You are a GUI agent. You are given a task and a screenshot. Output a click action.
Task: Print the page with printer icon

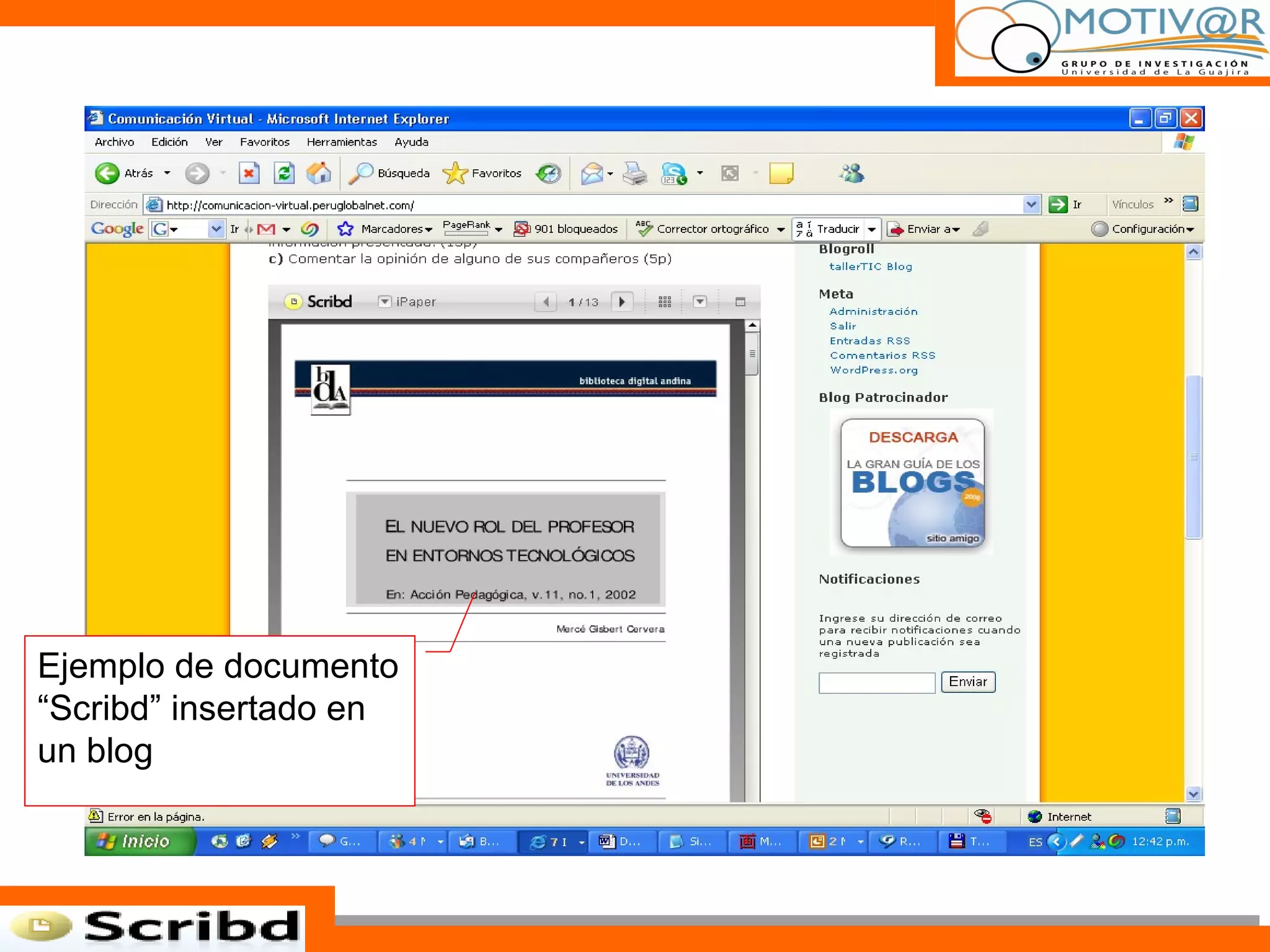pyautogui.click(x=635, y=173)
